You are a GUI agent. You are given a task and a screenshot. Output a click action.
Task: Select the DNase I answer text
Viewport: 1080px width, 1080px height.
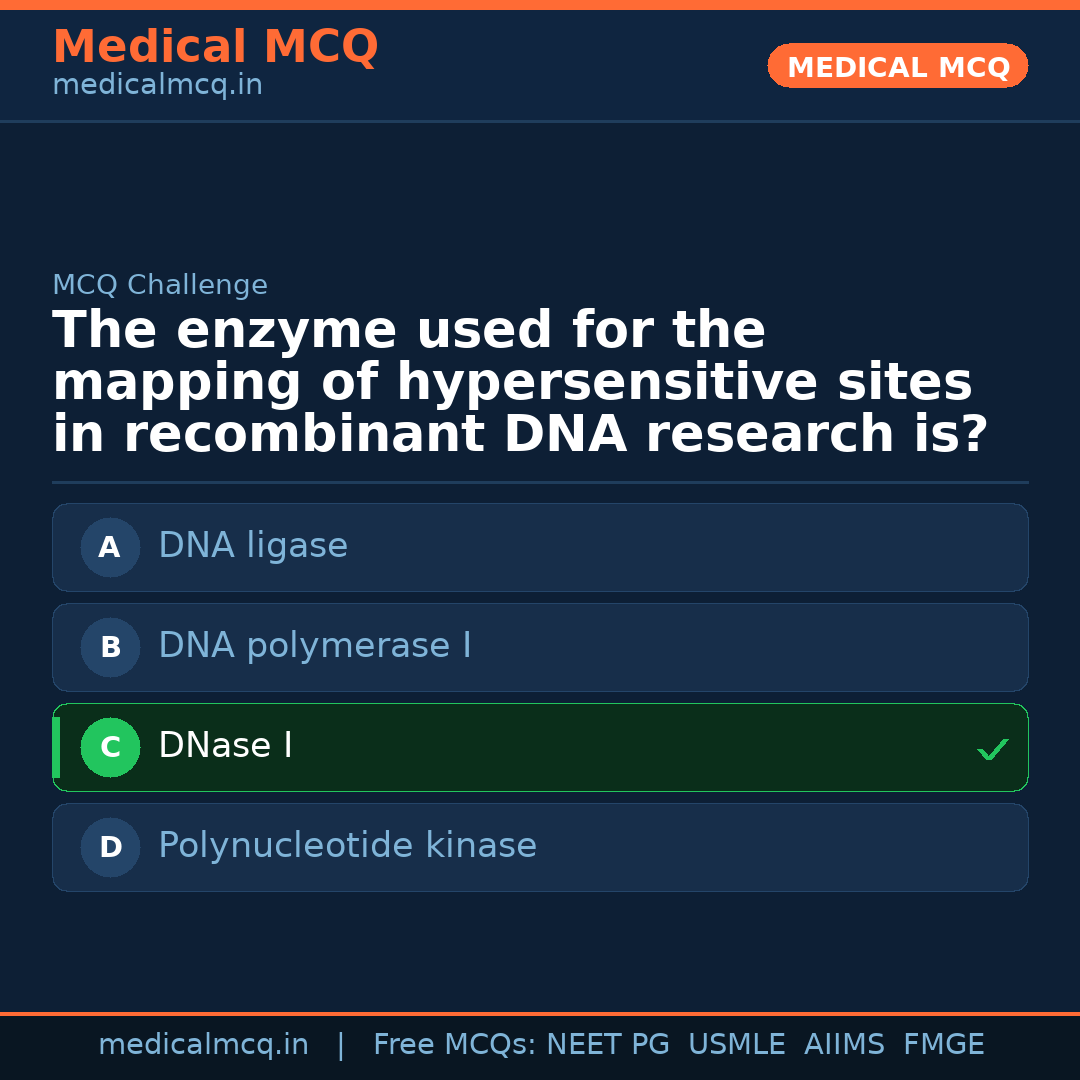pos(225,746)
